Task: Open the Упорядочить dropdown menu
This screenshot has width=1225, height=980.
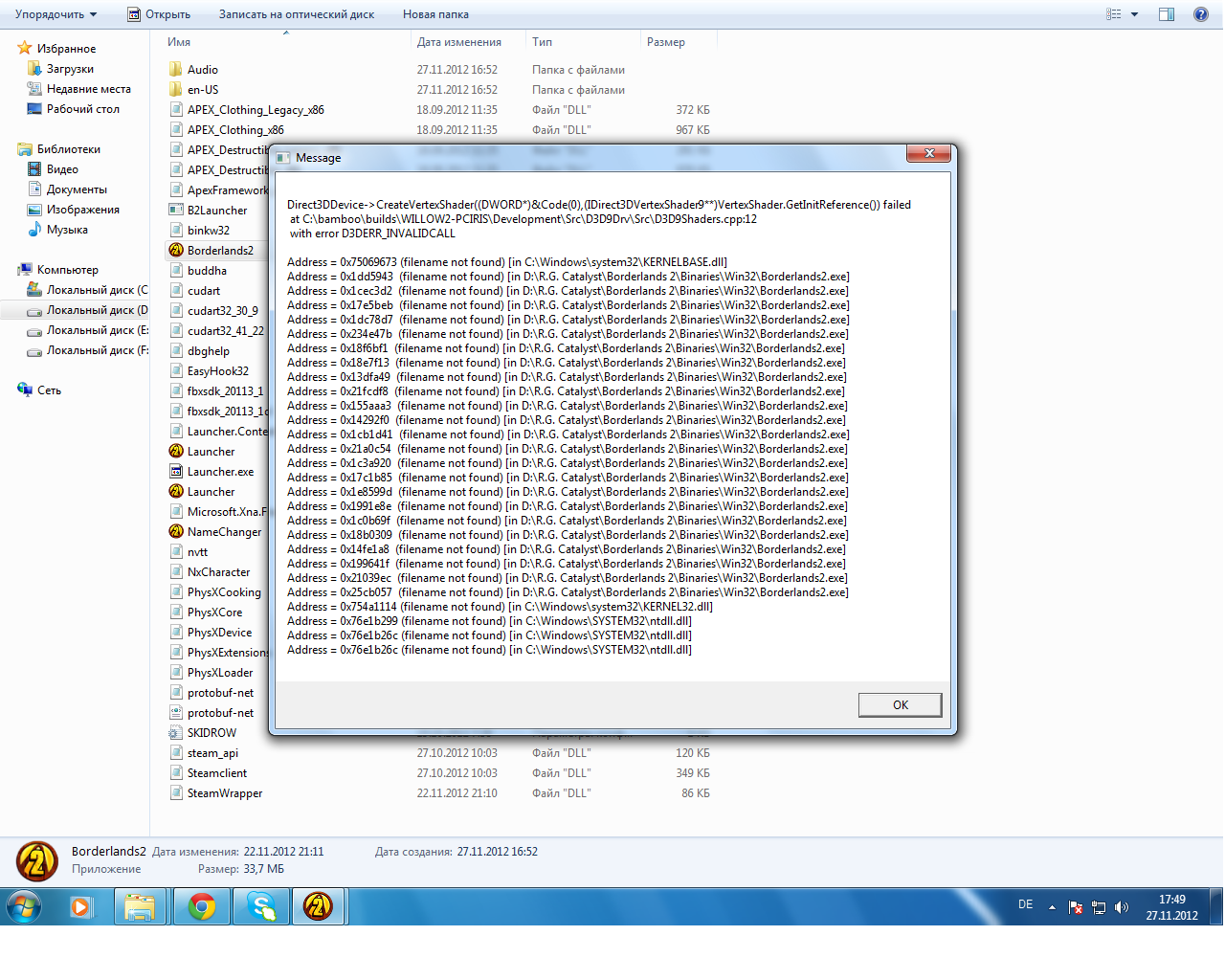Action: (56, 14)
